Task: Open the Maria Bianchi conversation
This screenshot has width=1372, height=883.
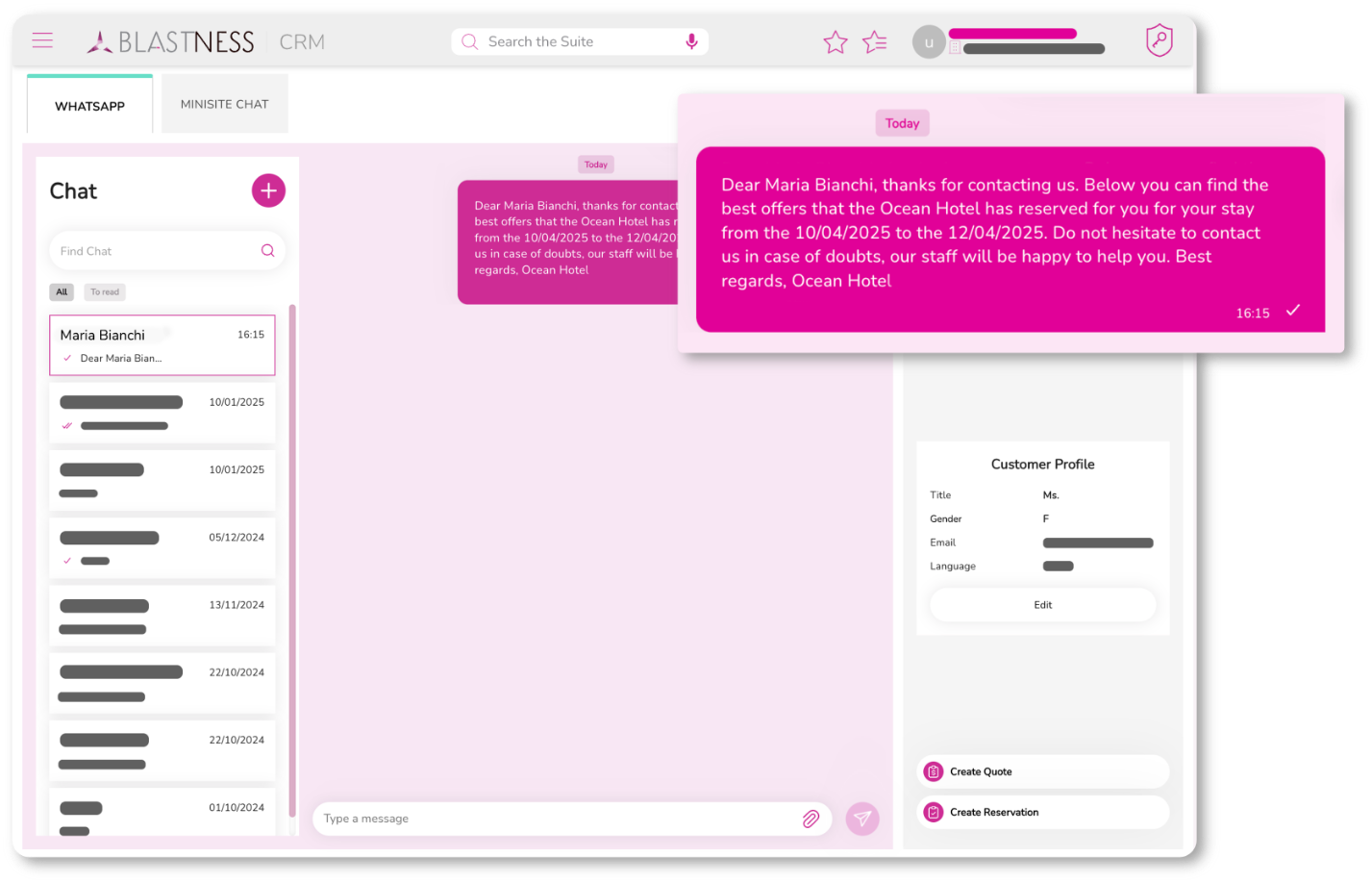Action: [x=162, y=345]
